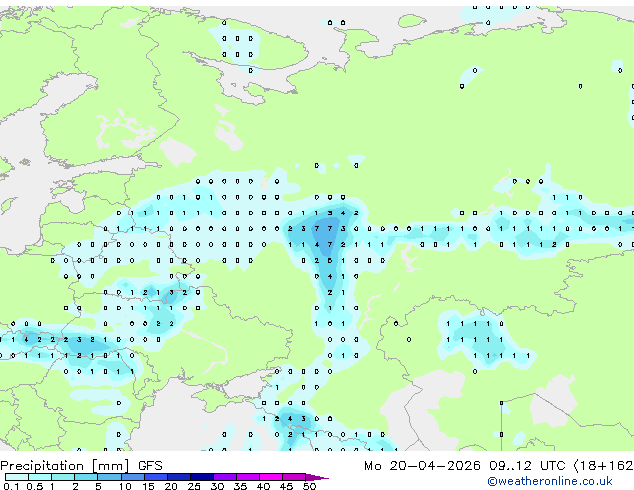The width and height of the screenshot is (634, 490).
Task: Click the legend label '0.1'
Action: point(11,486)
